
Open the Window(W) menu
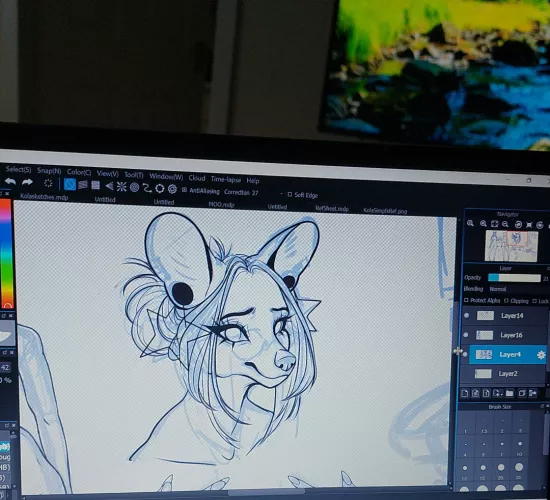166,176
